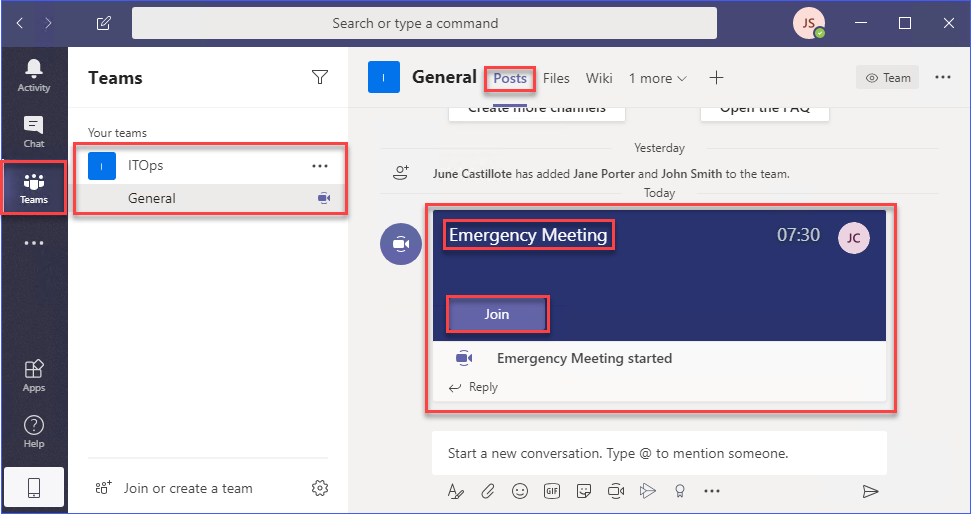Viewport: 971px width, 514px height.
Task: Open the Activity feed
Action: pyautogui.click(x=33, y=76)
